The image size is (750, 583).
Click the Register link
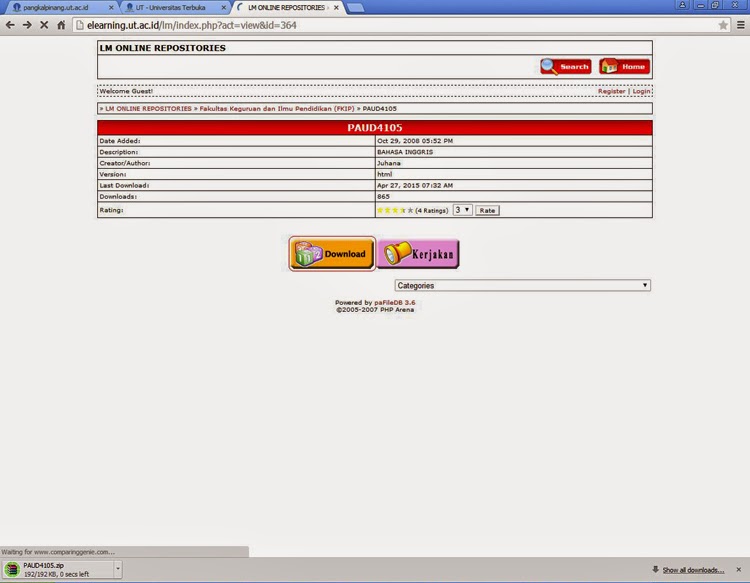click(x=611, y=91)
